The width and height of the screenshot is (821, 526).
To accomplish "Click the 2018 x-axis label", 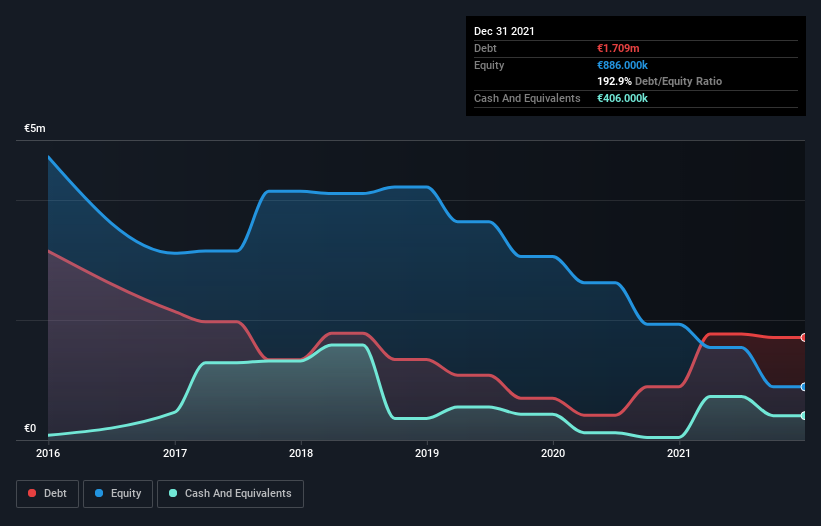I will [301, 453].
